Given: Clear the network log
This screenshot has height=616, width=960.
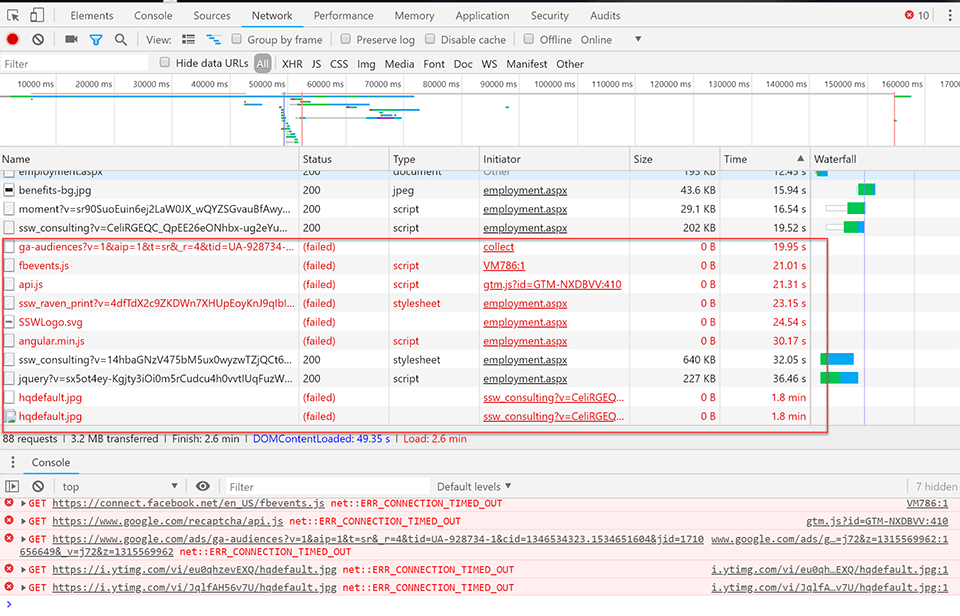Looking at the screenshot, I should coord(38,40).
